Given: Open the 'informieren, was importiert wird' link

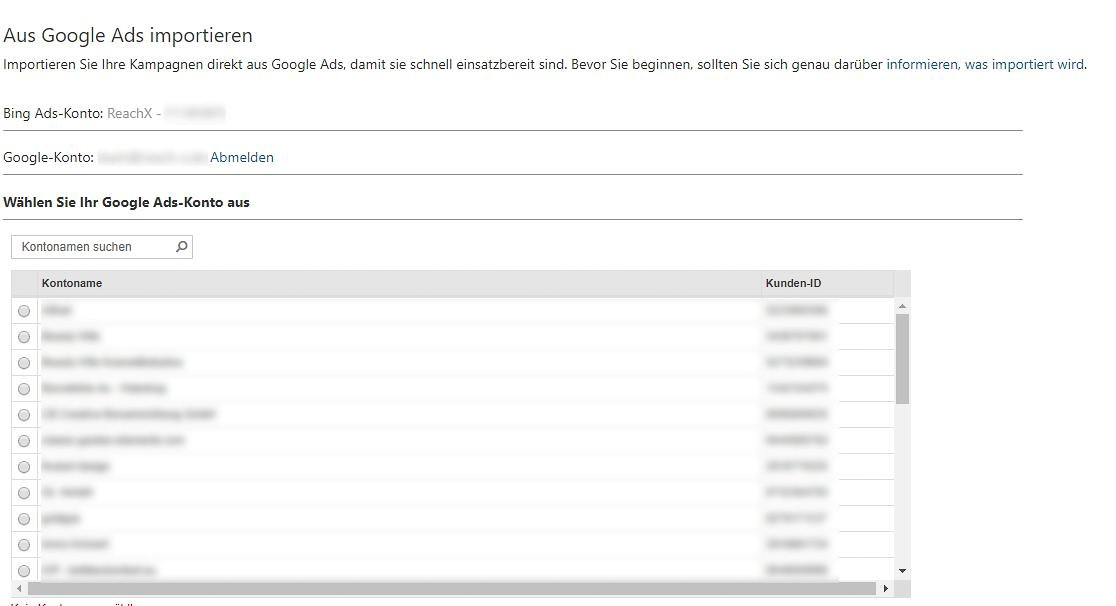Looking at the screenshot, I should tap(985, 64).
